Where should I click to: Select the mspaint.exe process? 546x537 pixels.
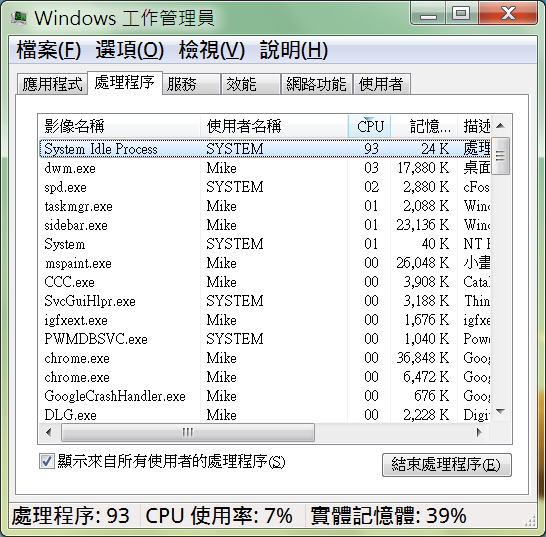click(x=265, y=263)
